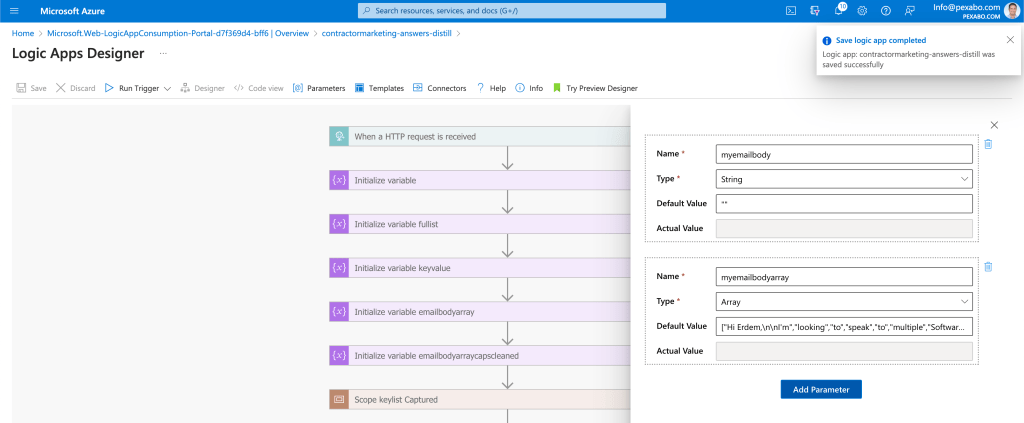
Task: Click the Add Parameter button
Action: (821, 389)
